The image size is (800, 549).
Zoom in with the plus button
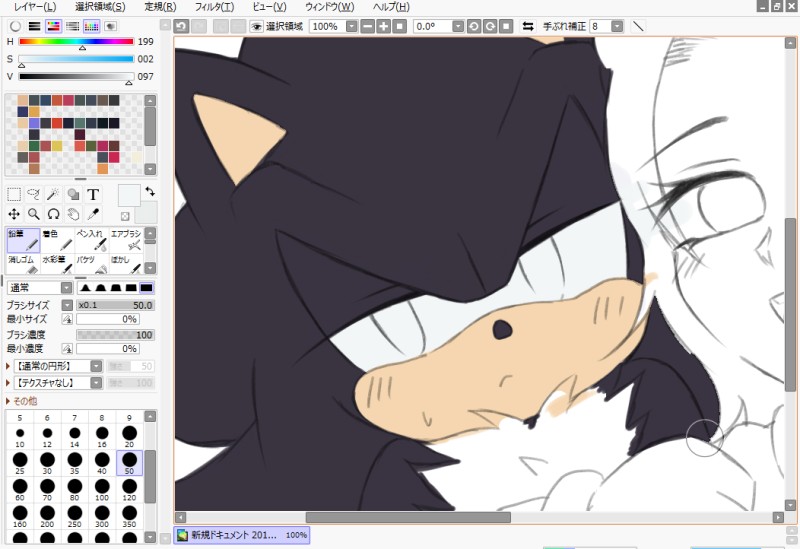coord(384,27)
